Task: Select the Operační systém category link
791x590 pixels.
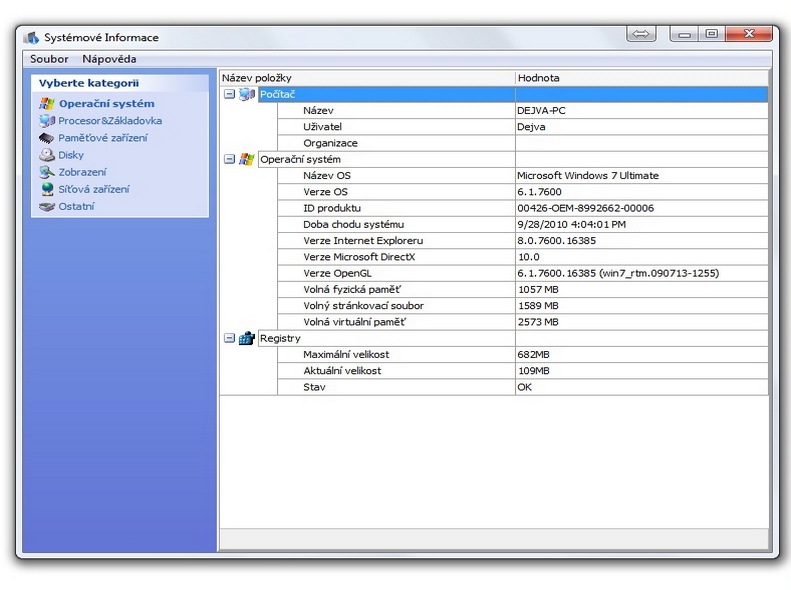Action: point(106,104)
